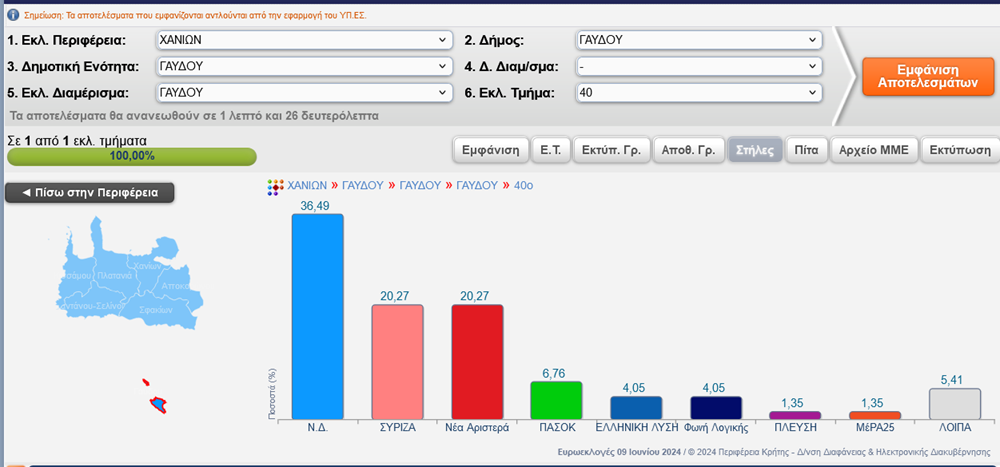Click the info icon beside the note
1000x467 pixels.
[x=12, y=14]
